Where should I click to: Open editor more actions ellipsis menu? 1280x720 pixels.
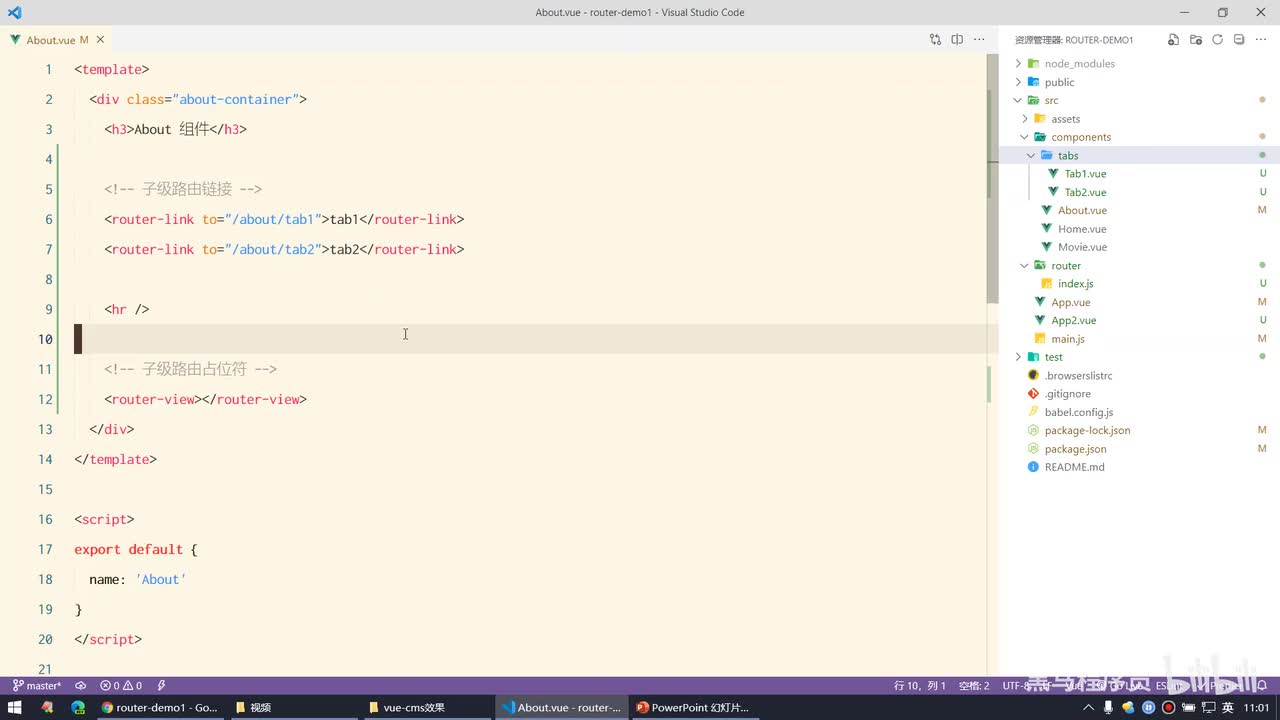coord(979,40)
